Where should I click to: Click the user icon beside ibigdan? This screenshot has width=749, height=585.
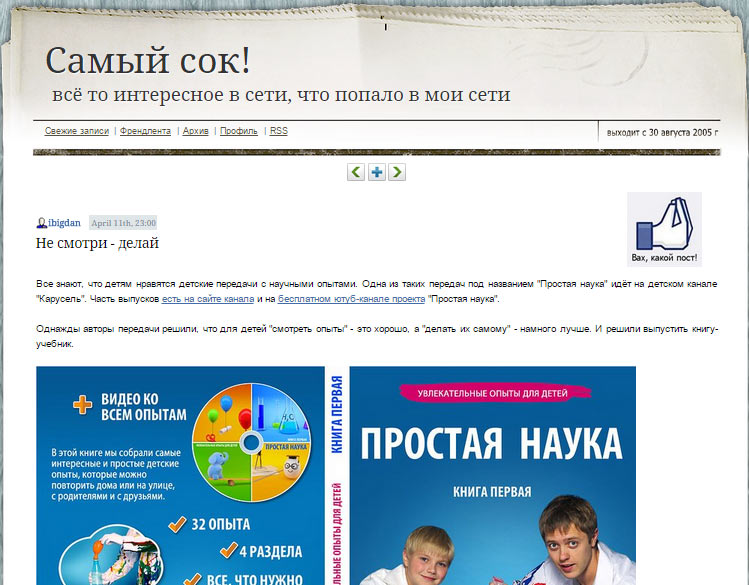(x=42, y=223)
